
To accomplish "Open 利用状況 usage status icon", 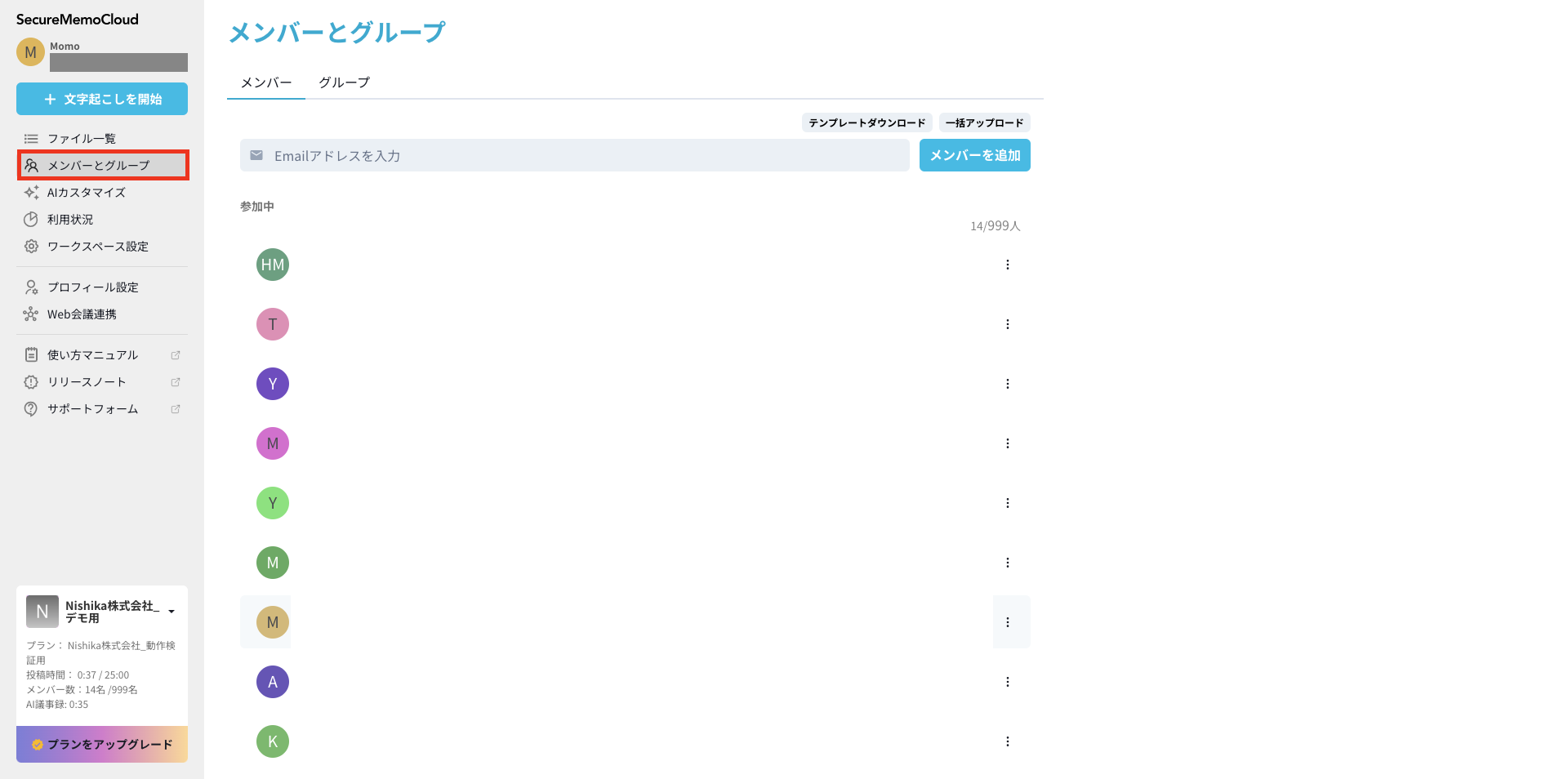I will (x=31, y=220).
